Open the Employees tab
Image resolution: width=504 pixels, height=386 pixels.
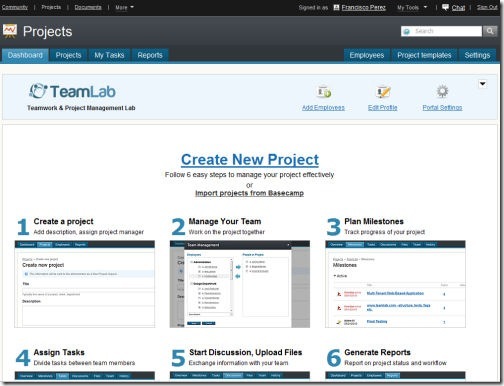[x=367, y=55]
